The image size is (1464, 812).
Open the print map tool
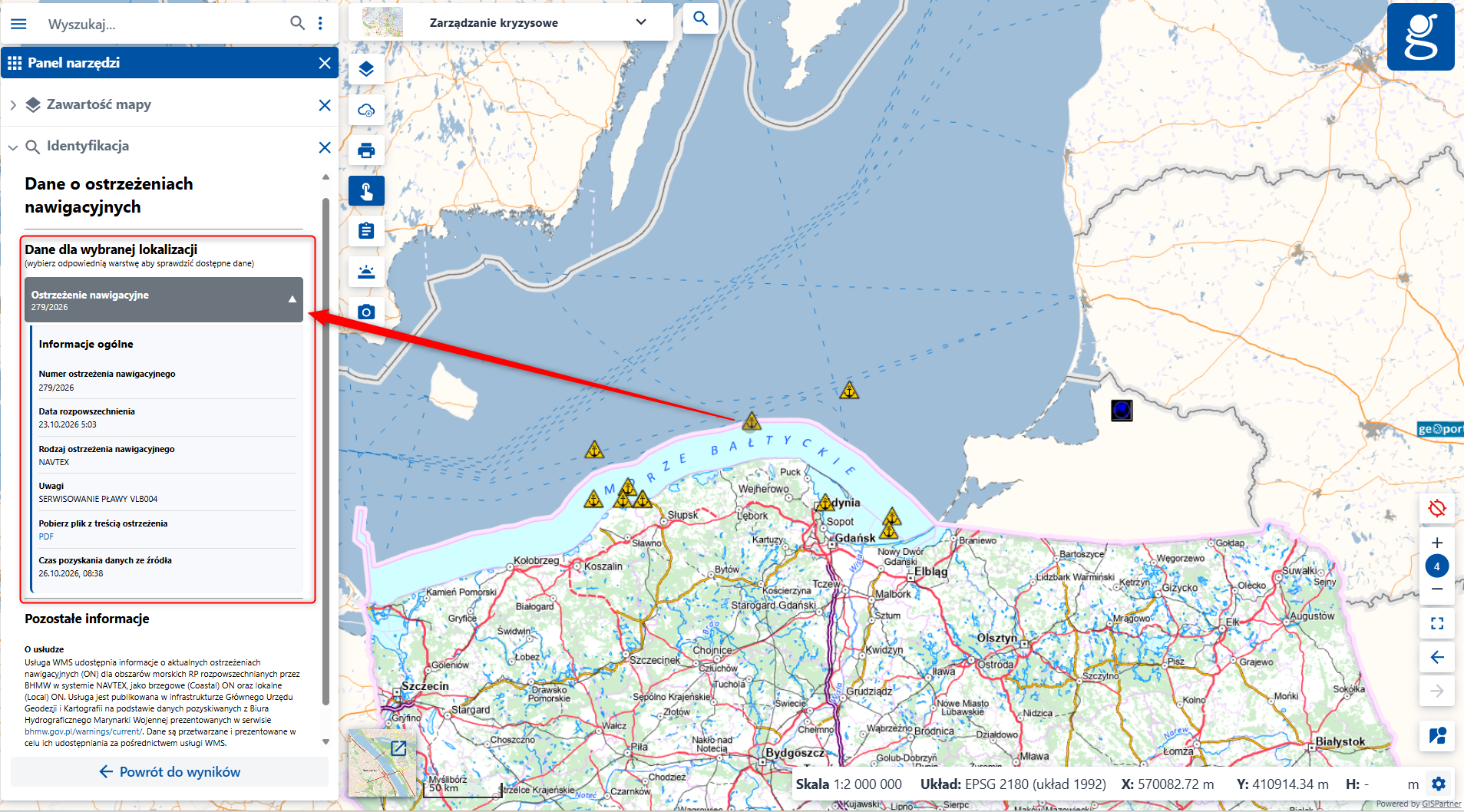(x=366, y=150)
